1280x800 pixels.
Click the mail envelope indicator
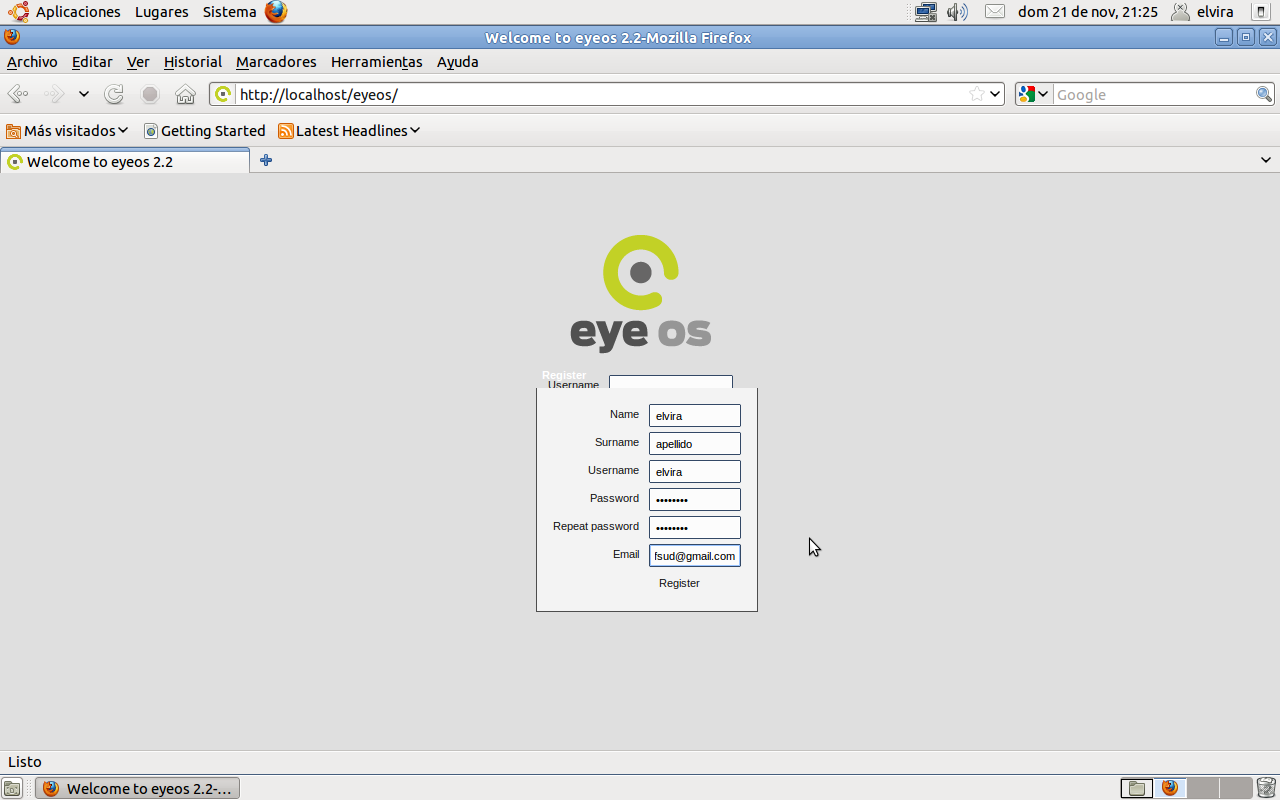click(994, 12)
